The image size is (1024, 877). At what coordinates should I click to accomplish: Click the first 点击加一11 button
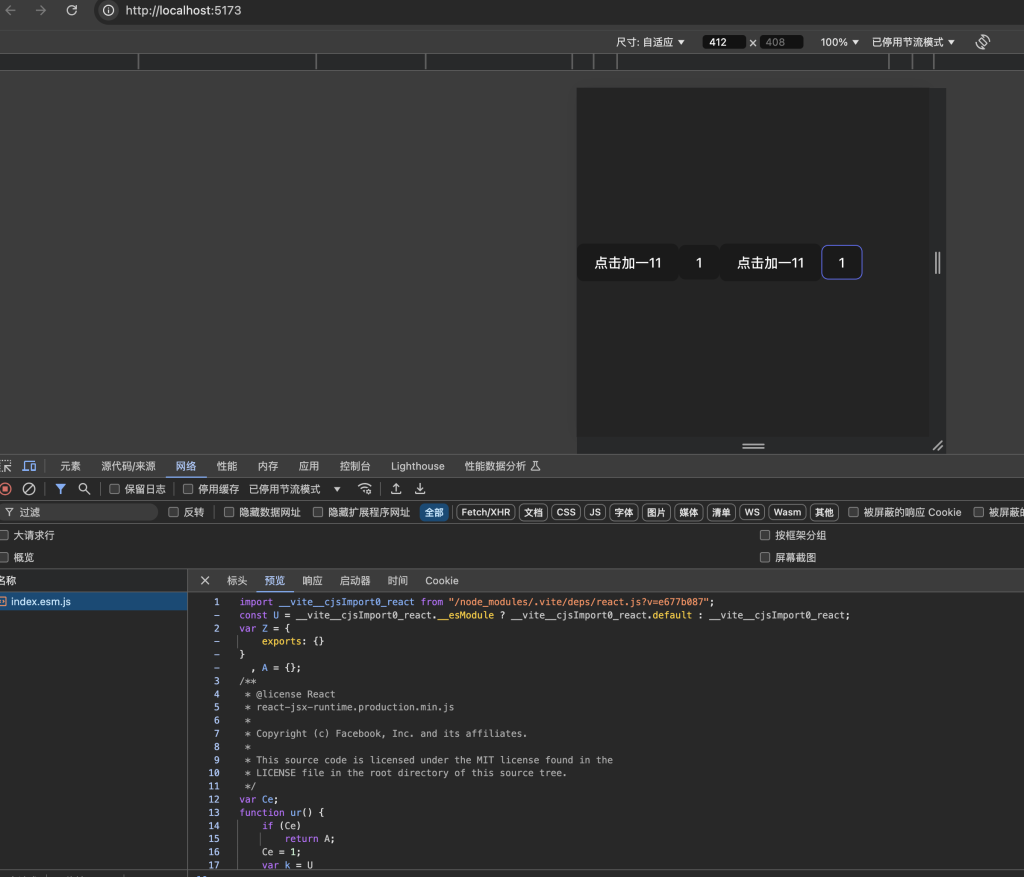click(628, 263)
